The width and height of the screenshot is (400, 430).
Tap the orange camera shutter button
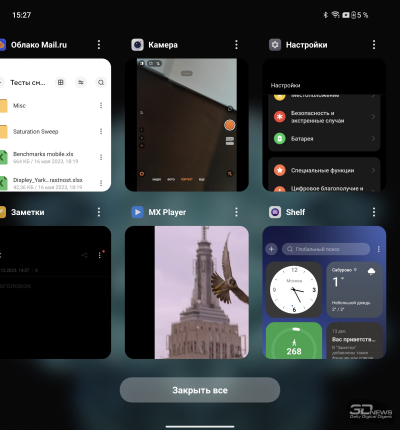pos(230,125)
